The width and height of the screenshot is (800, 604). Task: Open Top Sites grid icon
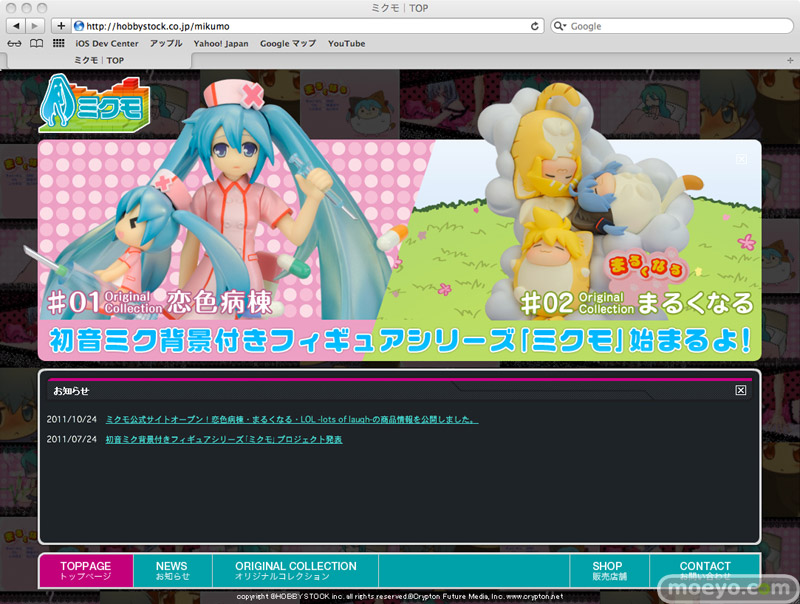tap(59, 44)
